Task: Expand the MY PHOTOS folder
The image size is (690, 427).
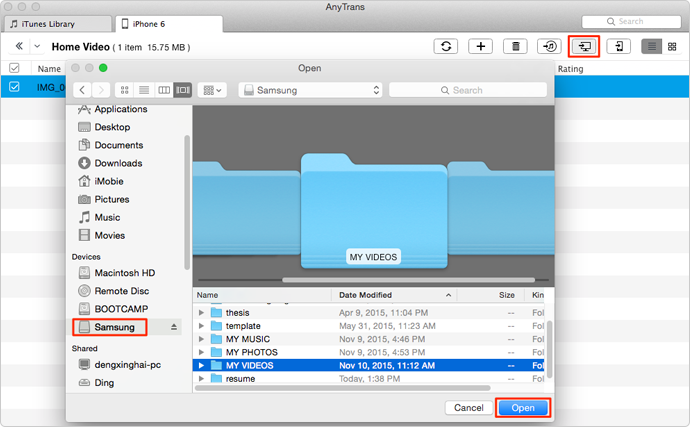Action: pyautogui.click(x=201, y=352)
